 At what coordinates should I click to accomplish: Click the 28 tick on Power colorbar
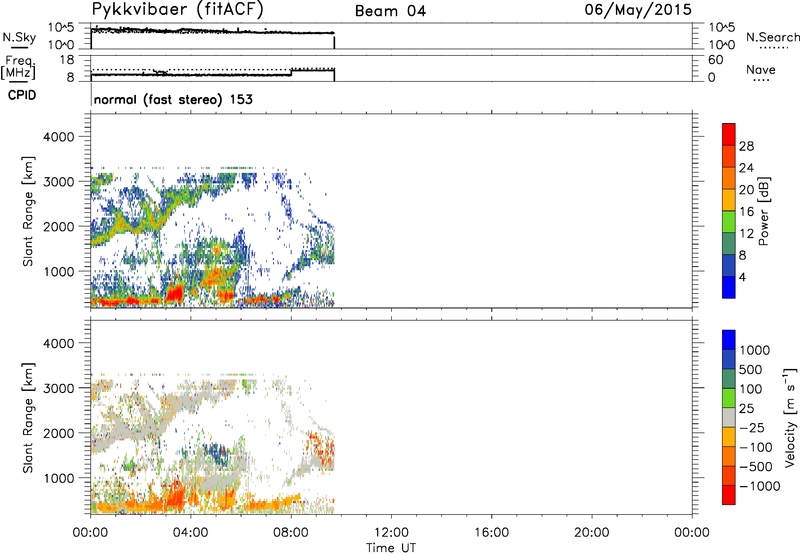click(746, 146)
